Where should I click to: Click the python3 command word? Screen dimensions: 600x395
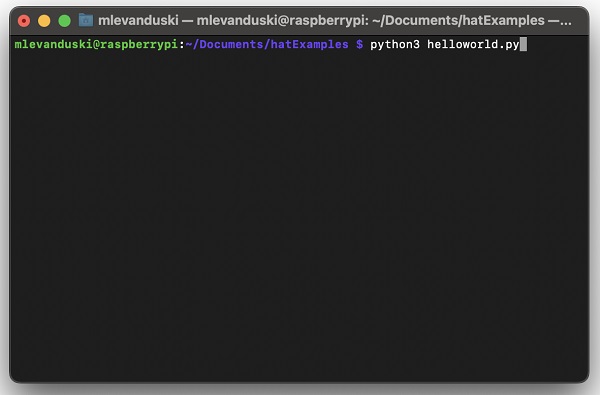tap(395, 45)
